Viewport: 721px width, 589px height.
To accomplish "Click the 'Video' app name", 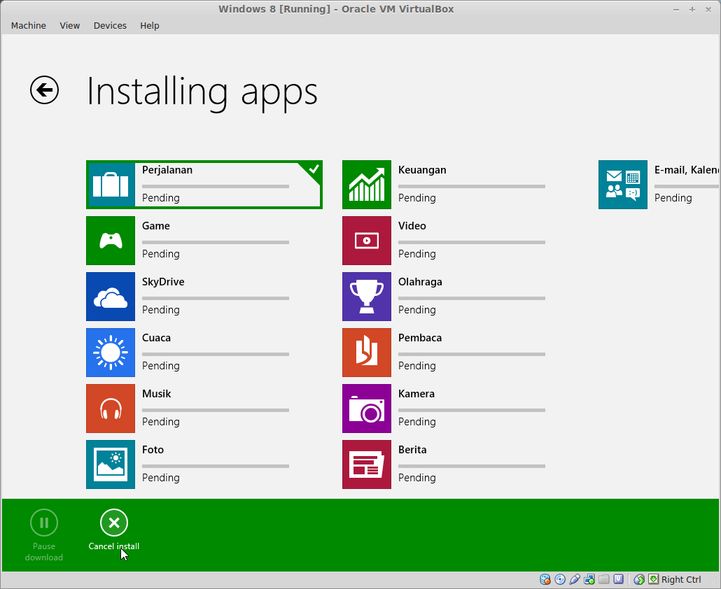I will click(x=412, y=226).
